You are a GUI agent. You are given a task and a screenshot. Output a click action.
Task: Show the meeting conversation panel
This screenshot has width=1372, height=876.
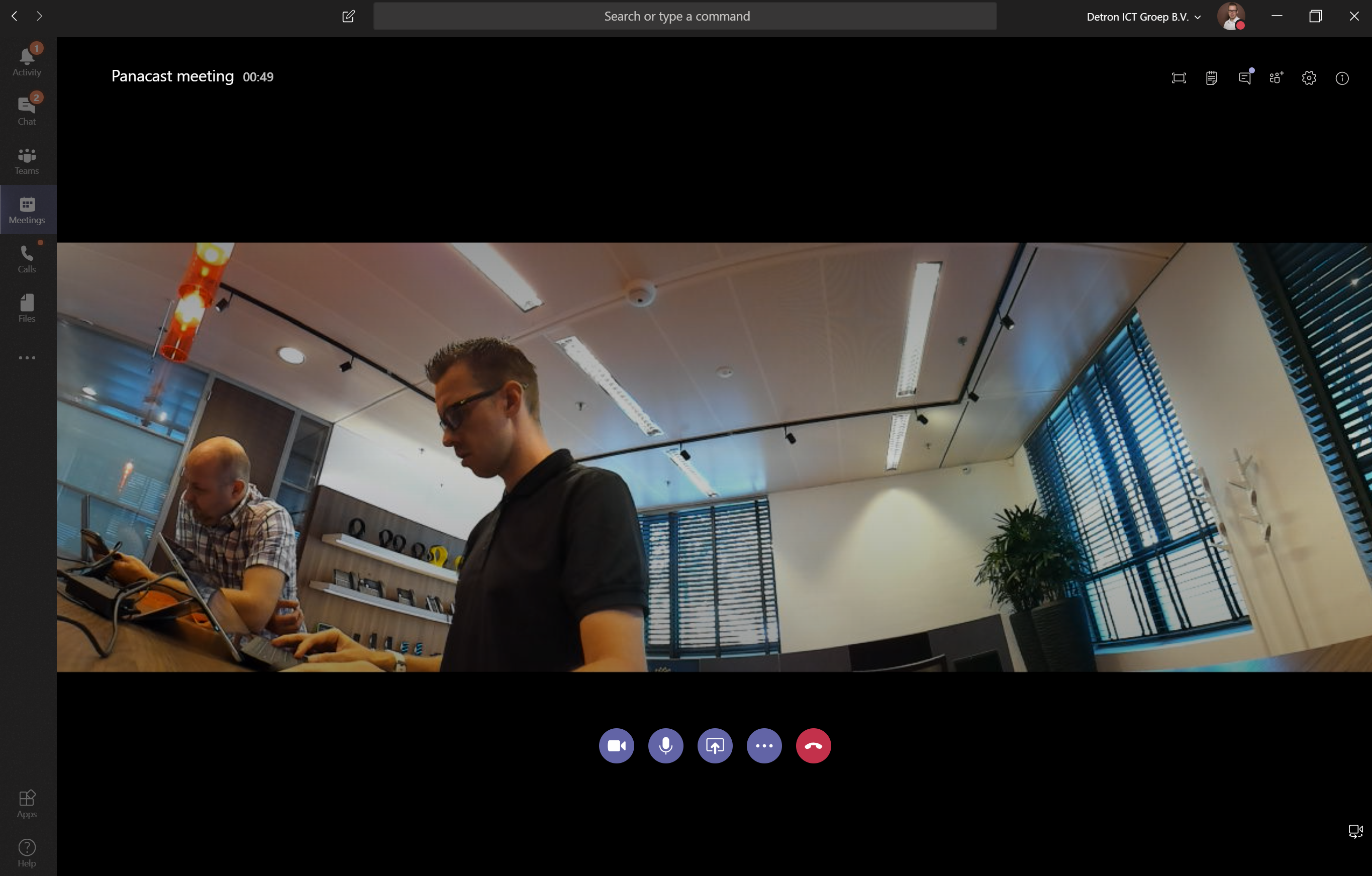pos(1244,78)
